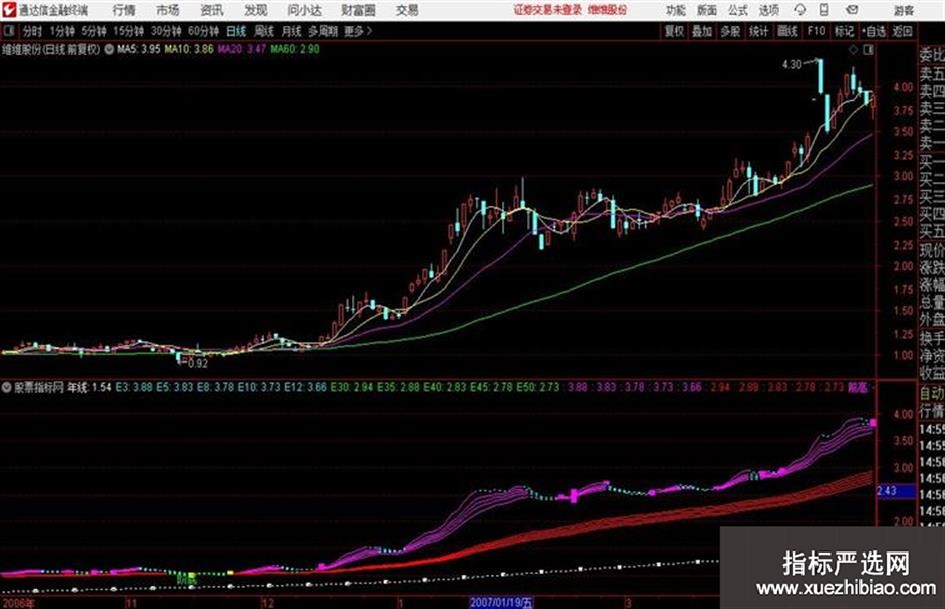The image size is (945, 609).
Task: Click the 返回 back button
Action: click(902, 31)
